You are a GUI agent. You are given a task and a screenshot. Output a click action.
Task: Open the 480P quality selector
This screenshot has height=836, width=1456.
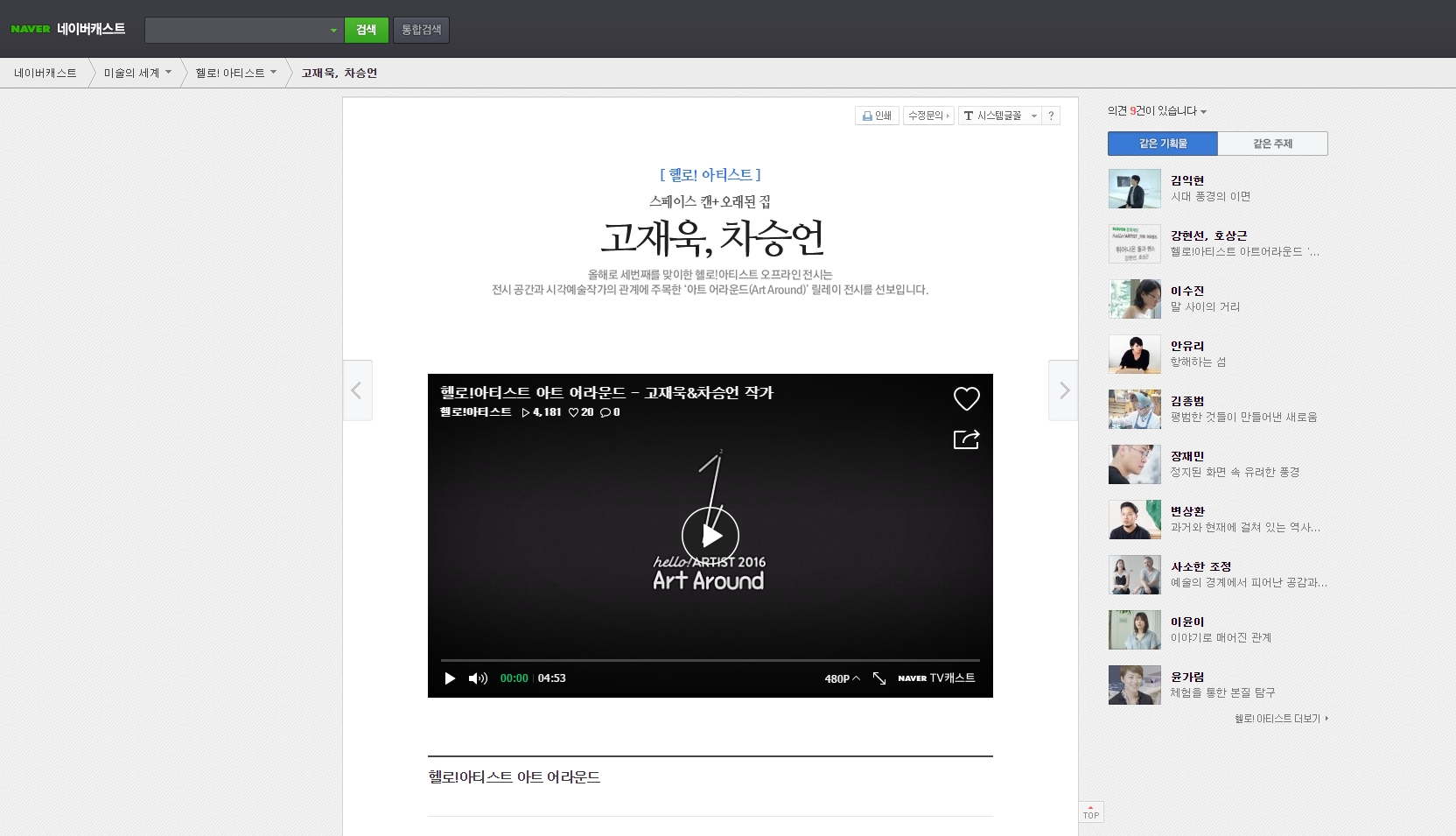[842, 678]
